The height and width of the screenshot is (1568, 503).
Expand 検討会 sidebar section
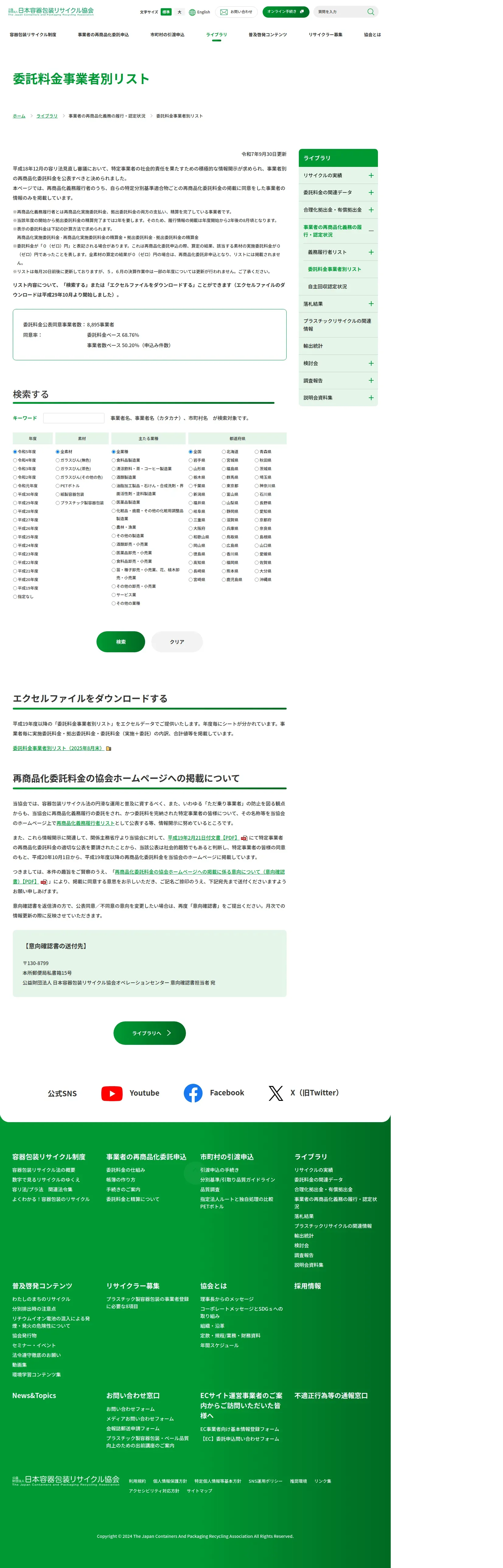point(371,363)
